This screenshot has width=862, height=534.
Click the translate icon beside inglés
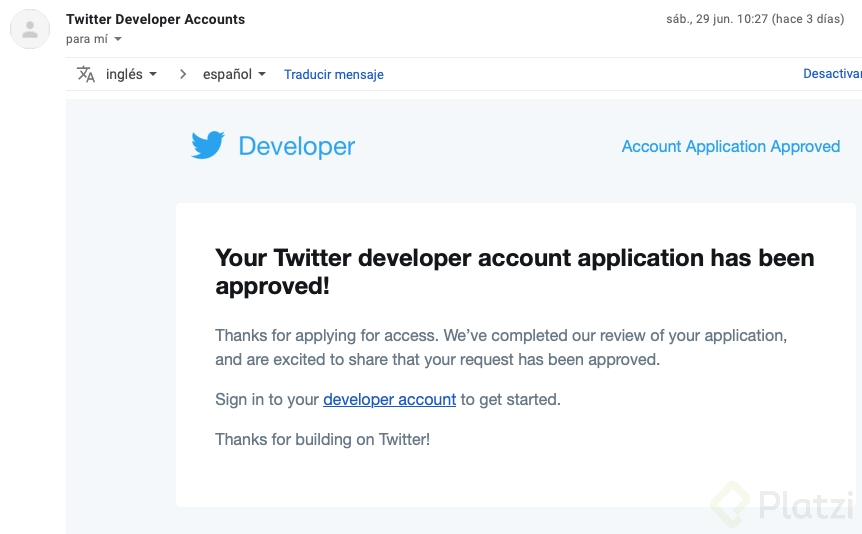[86, 74]
